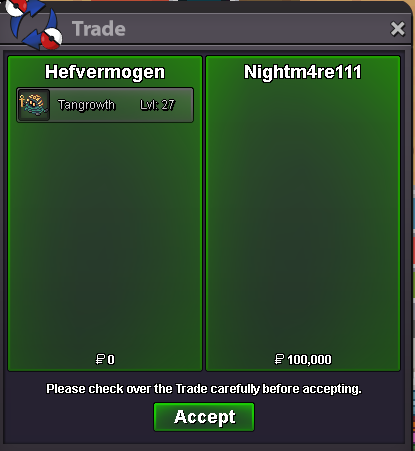
Task: Click the 100,000 money amount
Action: click(309, 359)
